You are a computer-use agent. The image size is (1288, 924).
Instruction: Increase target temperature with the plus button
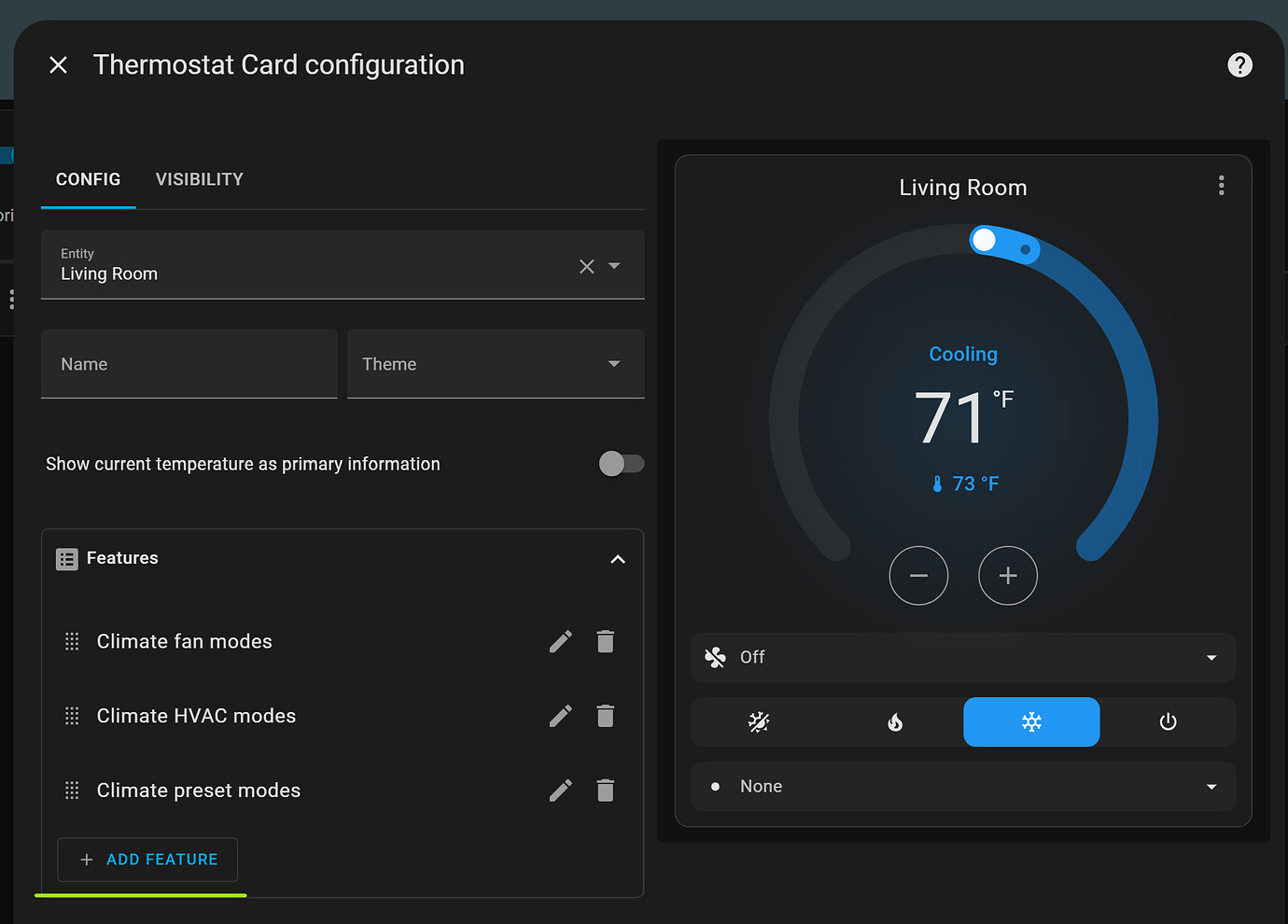(x=1008, y=576)
